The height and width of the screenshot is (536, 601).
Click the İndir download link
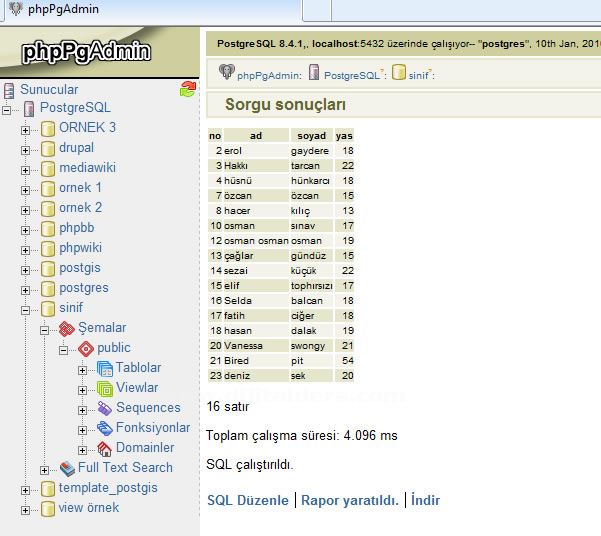pos(425,500)
